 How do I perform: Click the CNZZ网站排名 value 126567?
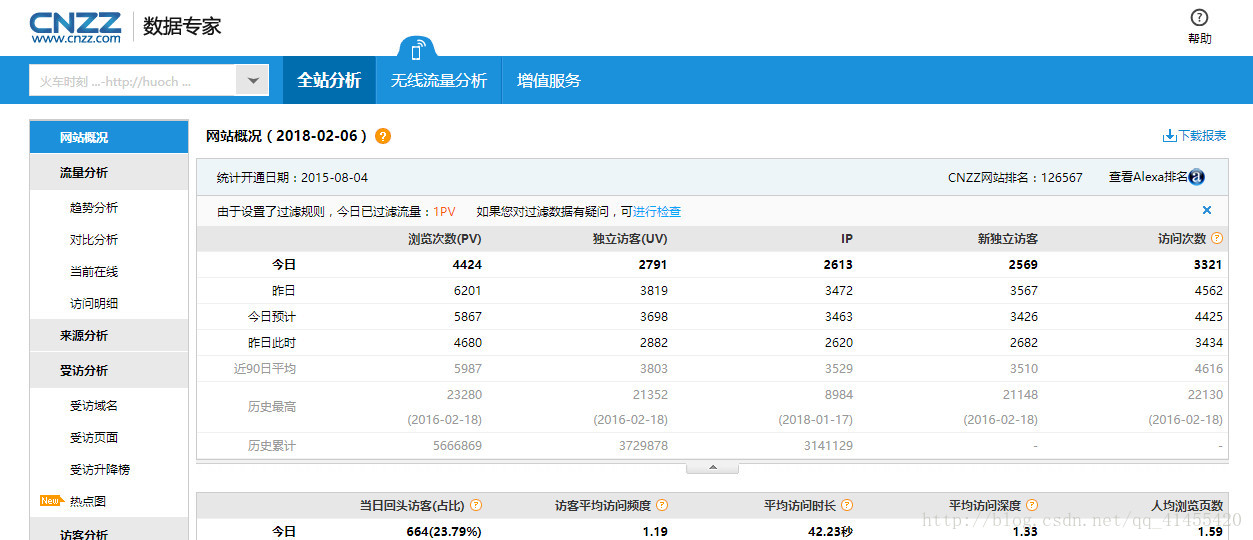(x=1061, y=178)
